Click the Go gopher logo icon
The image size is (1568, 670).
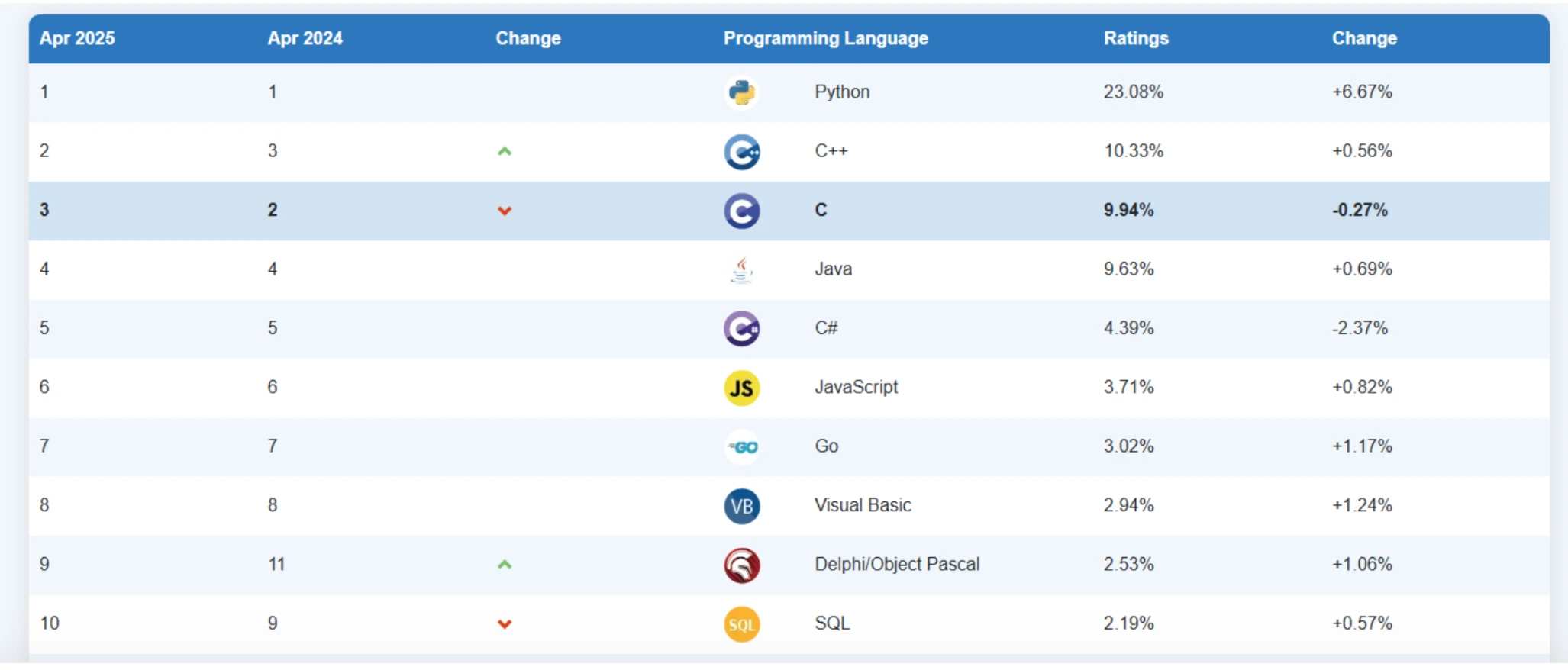(741, 447)
